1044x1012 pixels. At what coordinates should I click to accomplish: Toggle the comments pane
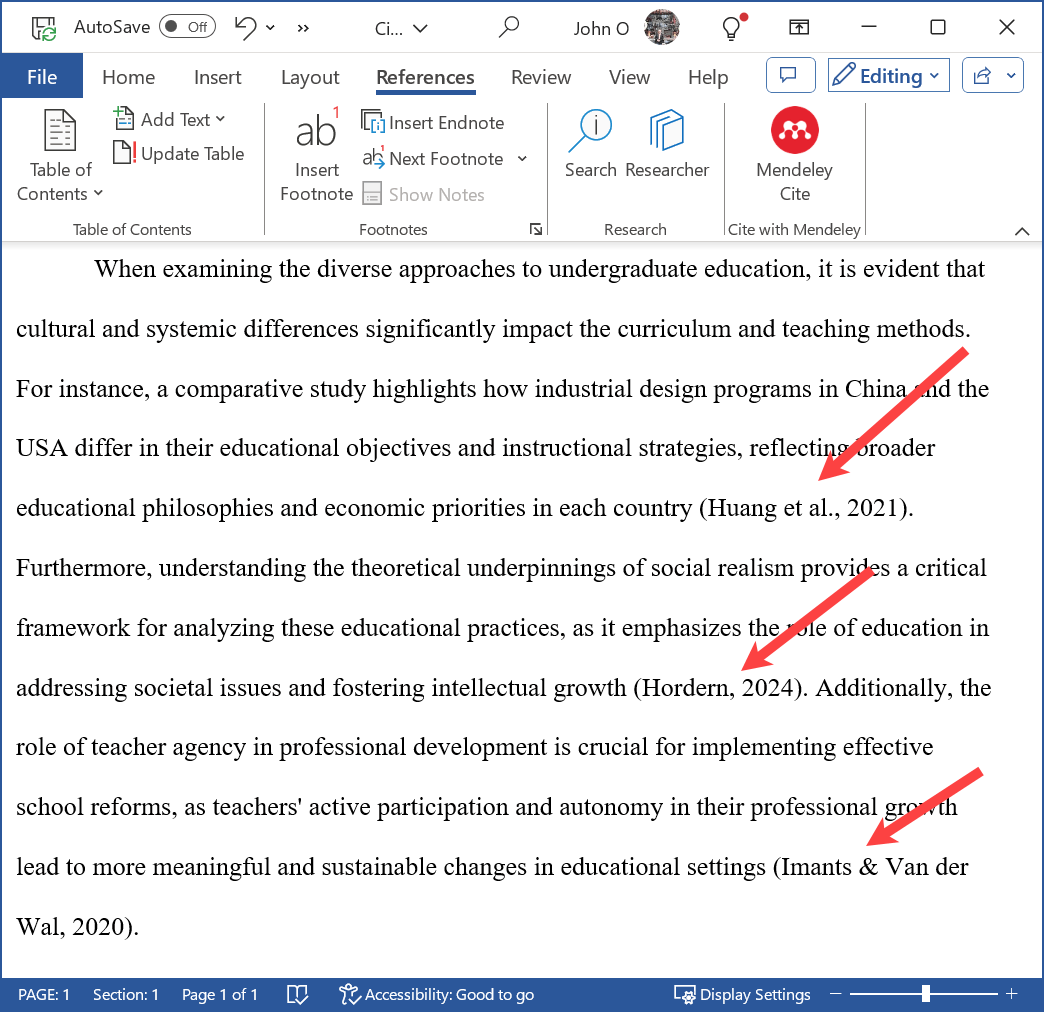[790, 76]
